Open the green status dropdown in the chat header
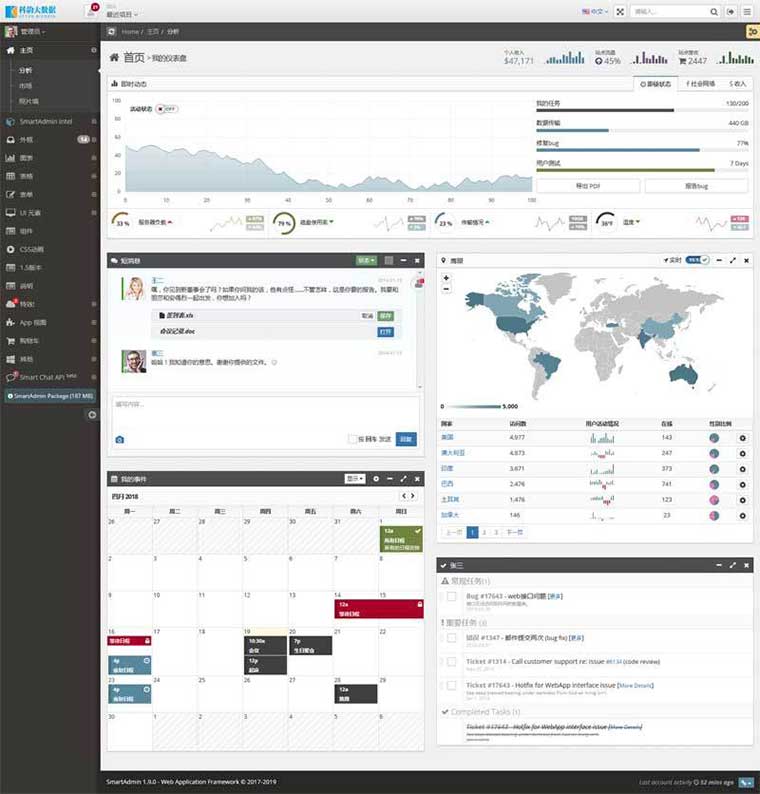The height and width of the screenshot is (794, 760). click(x=366, y=260)
